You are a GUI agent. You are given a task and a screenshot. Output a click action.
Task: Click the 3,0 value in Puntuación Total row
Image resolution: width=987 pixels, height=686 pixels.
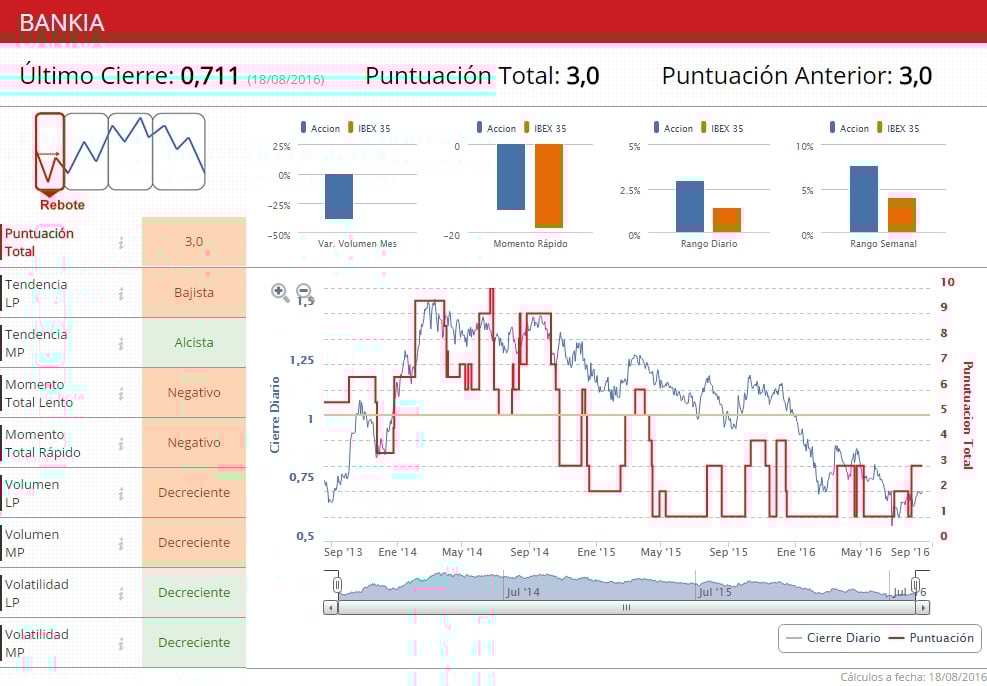pyautogui.click(x=194, y=242)
